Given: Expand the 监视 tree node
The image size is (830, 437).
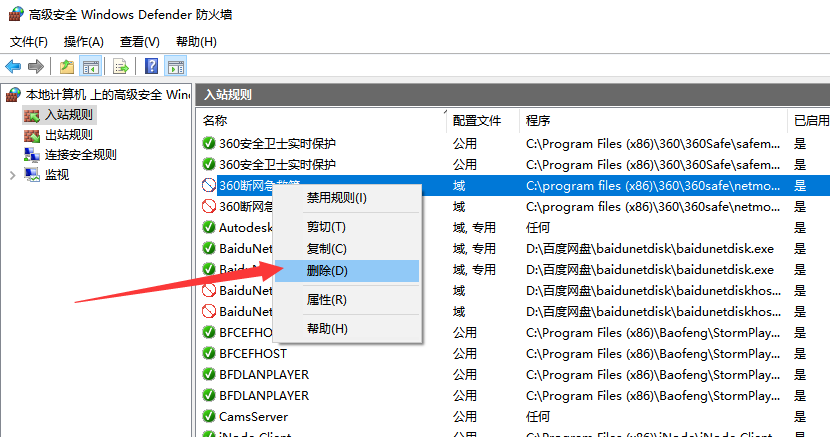Looking at the screenshot, I should pos(13,175).
